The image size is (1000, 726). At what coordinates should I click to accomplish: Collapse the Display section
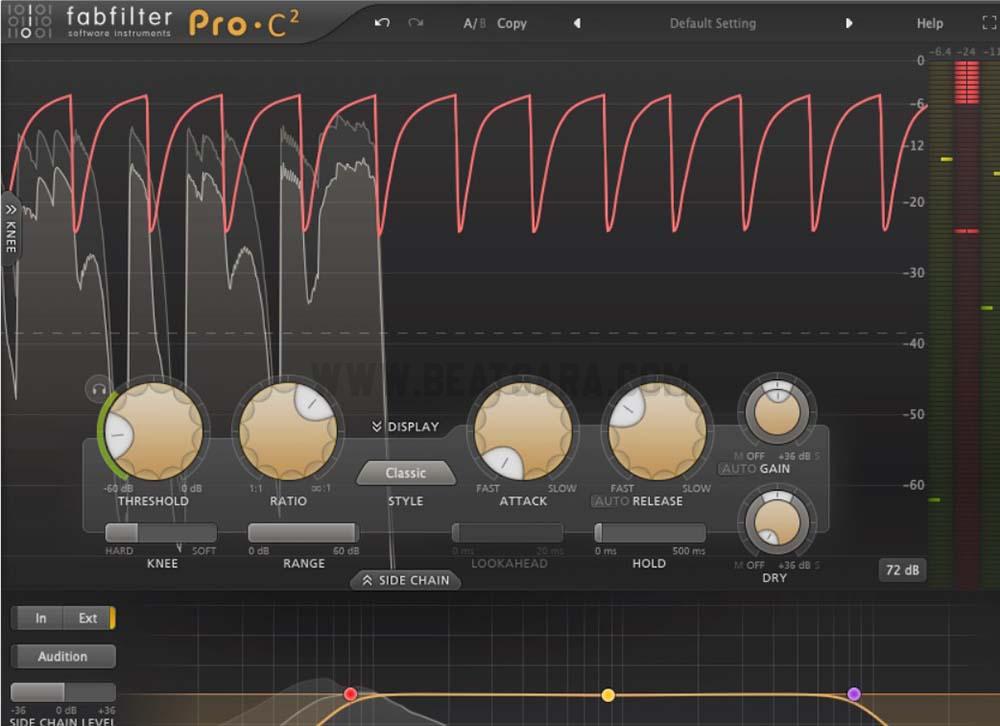405,427
